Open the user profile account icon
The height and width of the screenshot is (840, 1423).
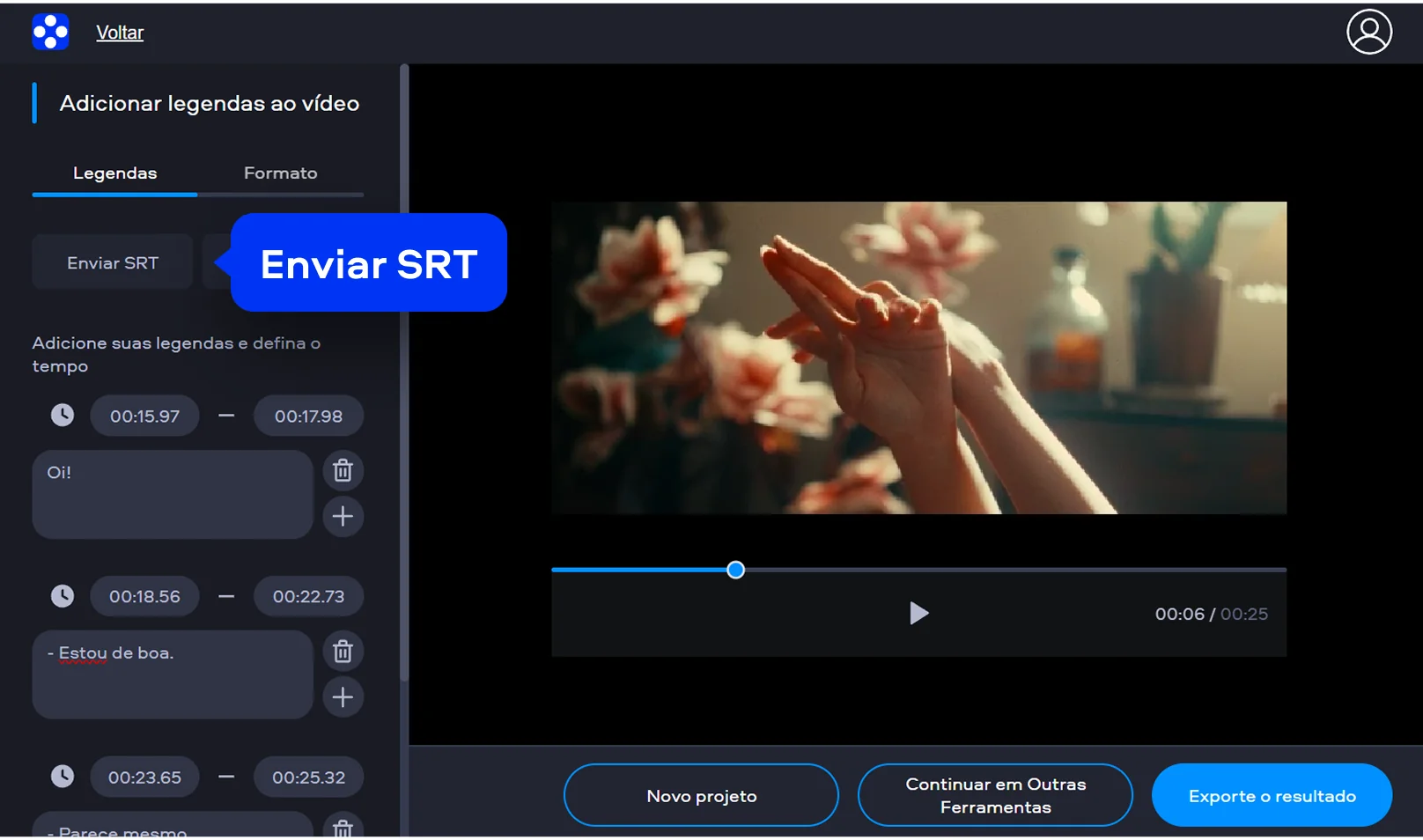click(1368, 33)
